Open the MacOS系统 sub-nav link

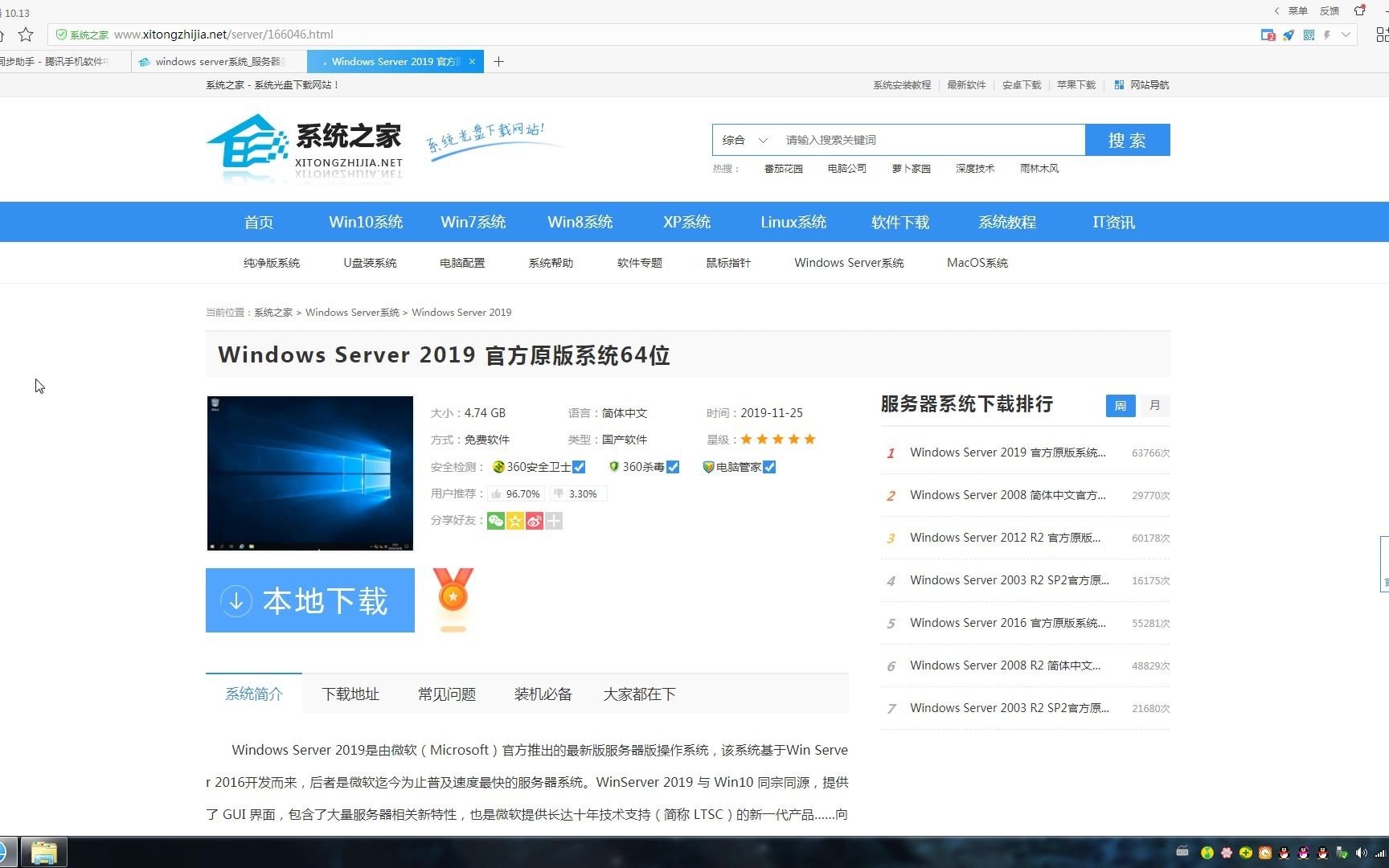[977, 263]
